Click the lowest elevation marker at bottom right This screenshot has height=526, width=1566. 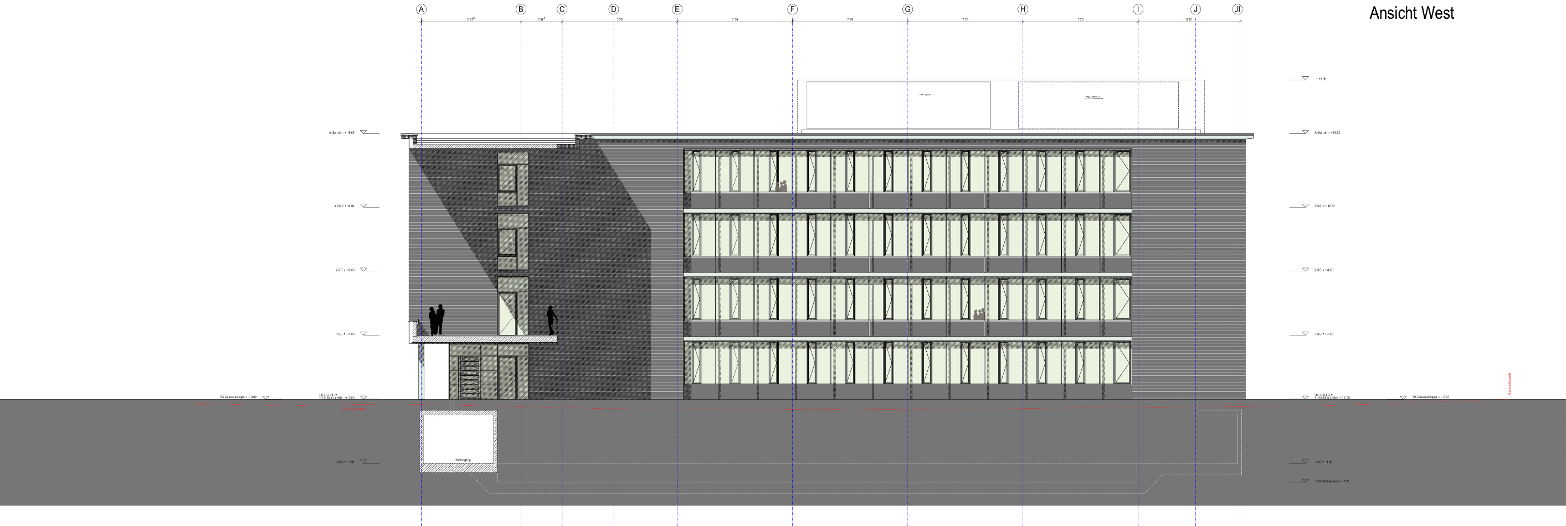(1304, 481)
